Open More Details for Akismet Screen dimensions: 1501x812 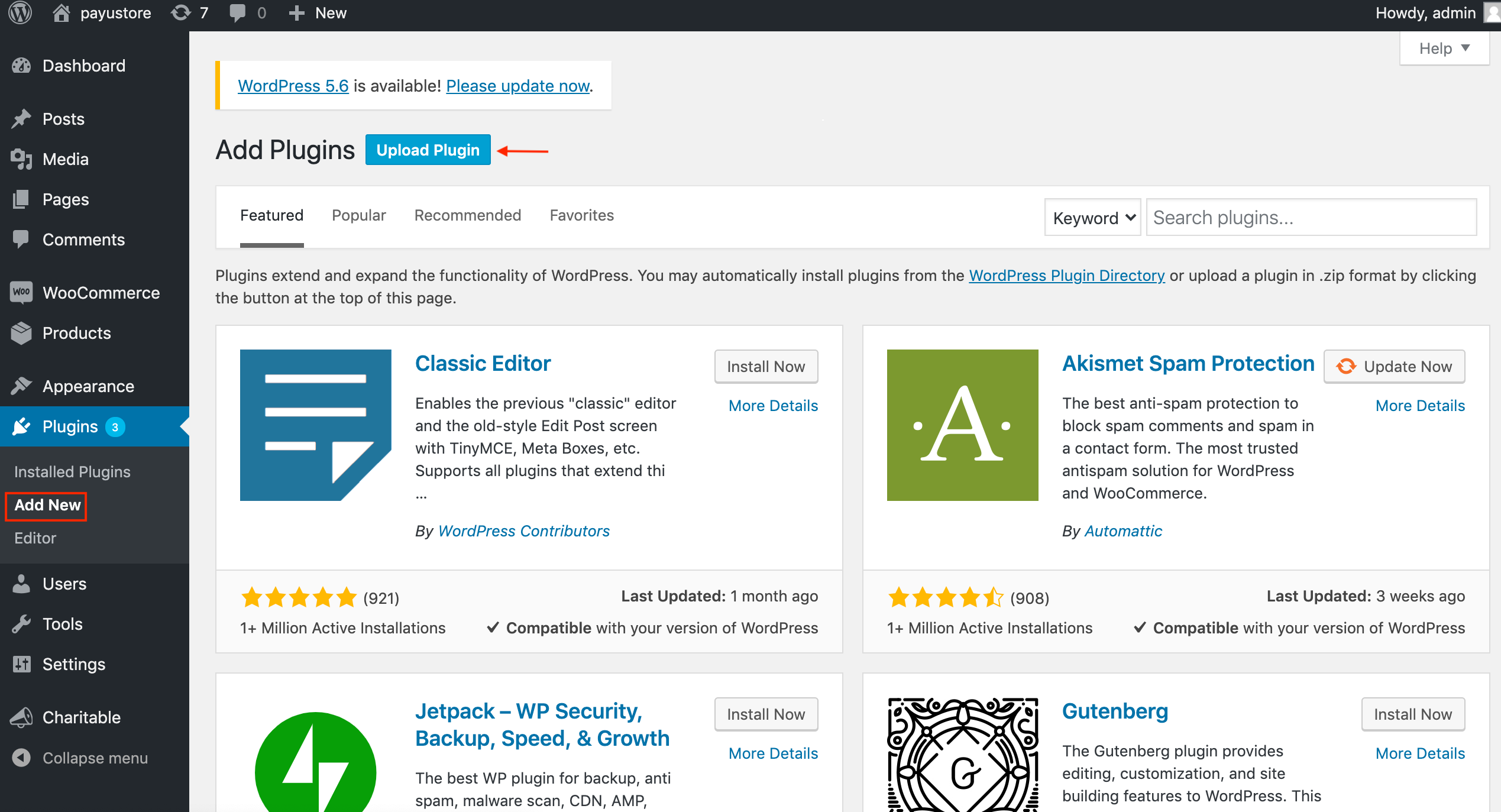pyautogui.click(x=1420, y=406)
